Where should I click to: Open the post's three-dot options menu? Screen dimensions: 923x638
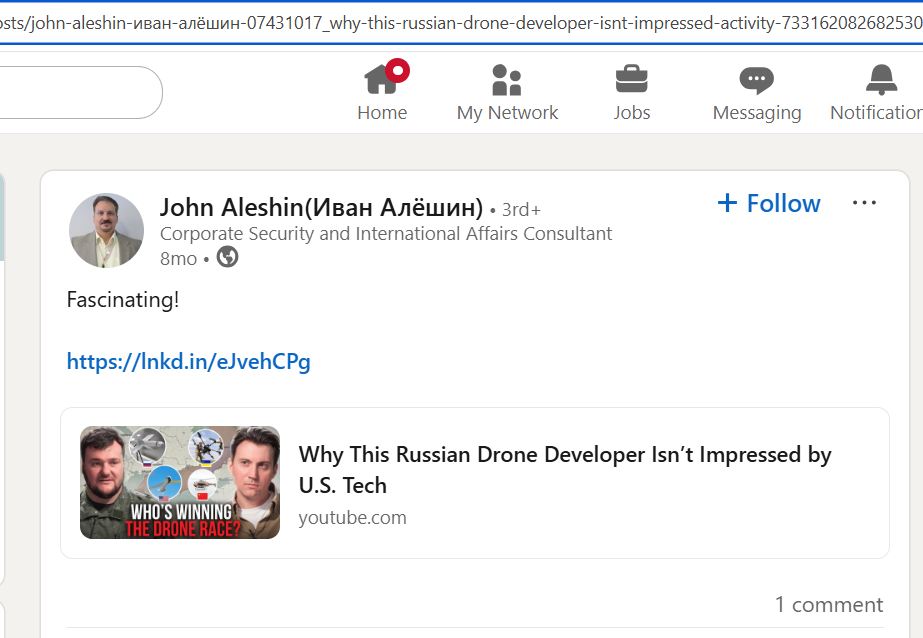[864, 203]
